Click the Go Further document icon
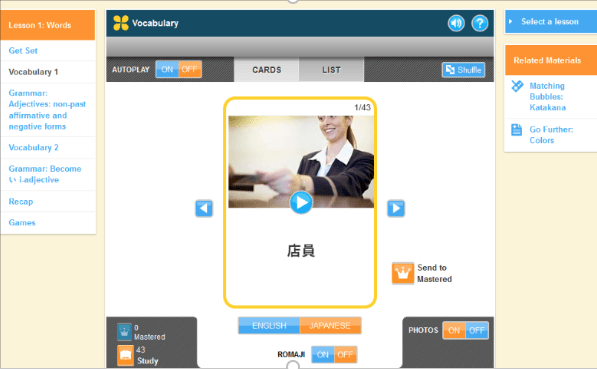The image size is (597, 369). 517,130
